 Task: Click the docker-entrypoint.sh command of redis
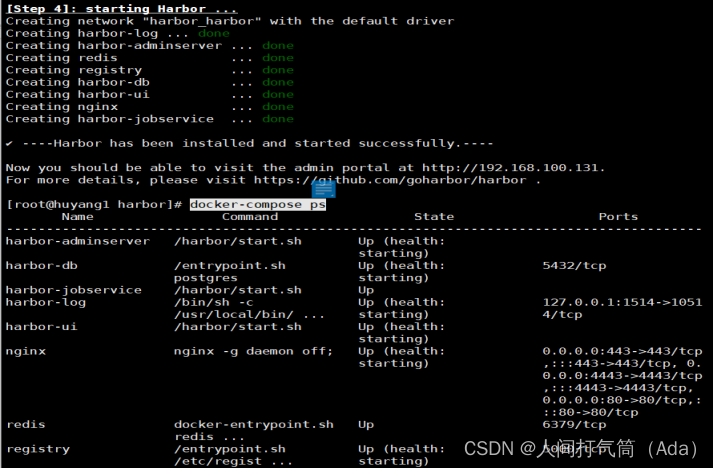point(254,424)
